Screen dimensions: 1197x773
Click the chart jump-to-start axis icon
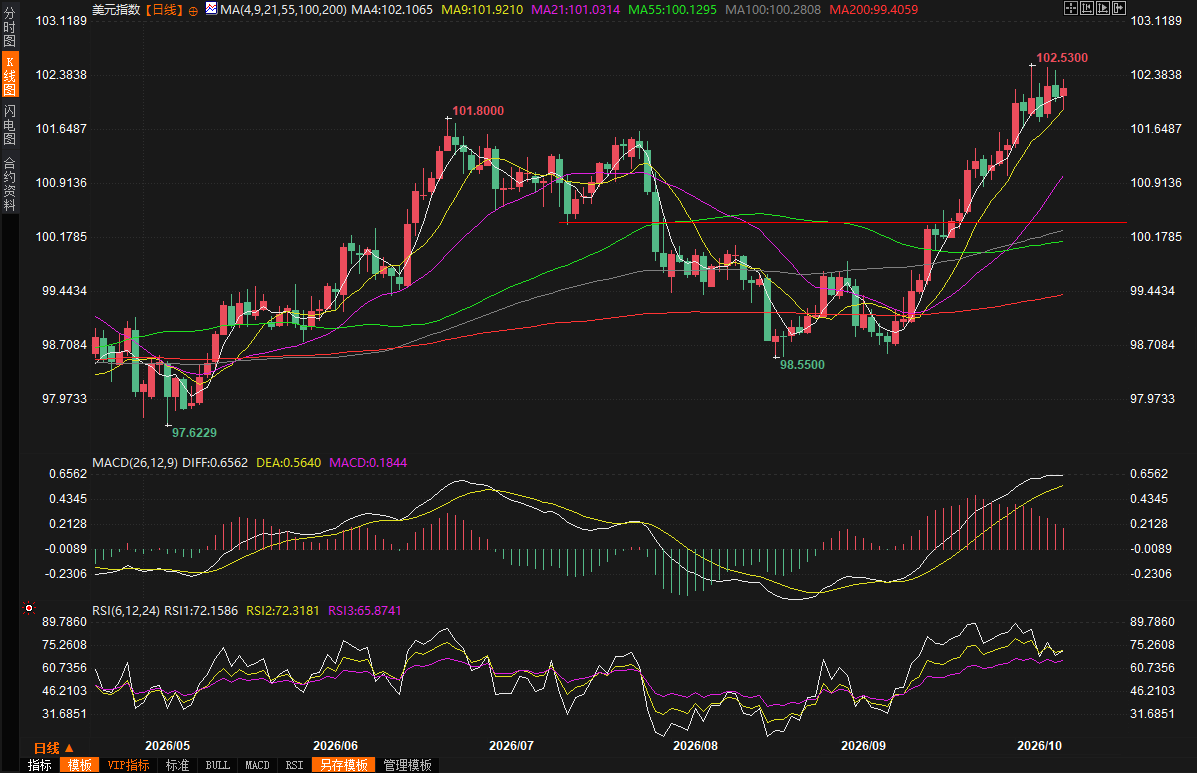1087,8
